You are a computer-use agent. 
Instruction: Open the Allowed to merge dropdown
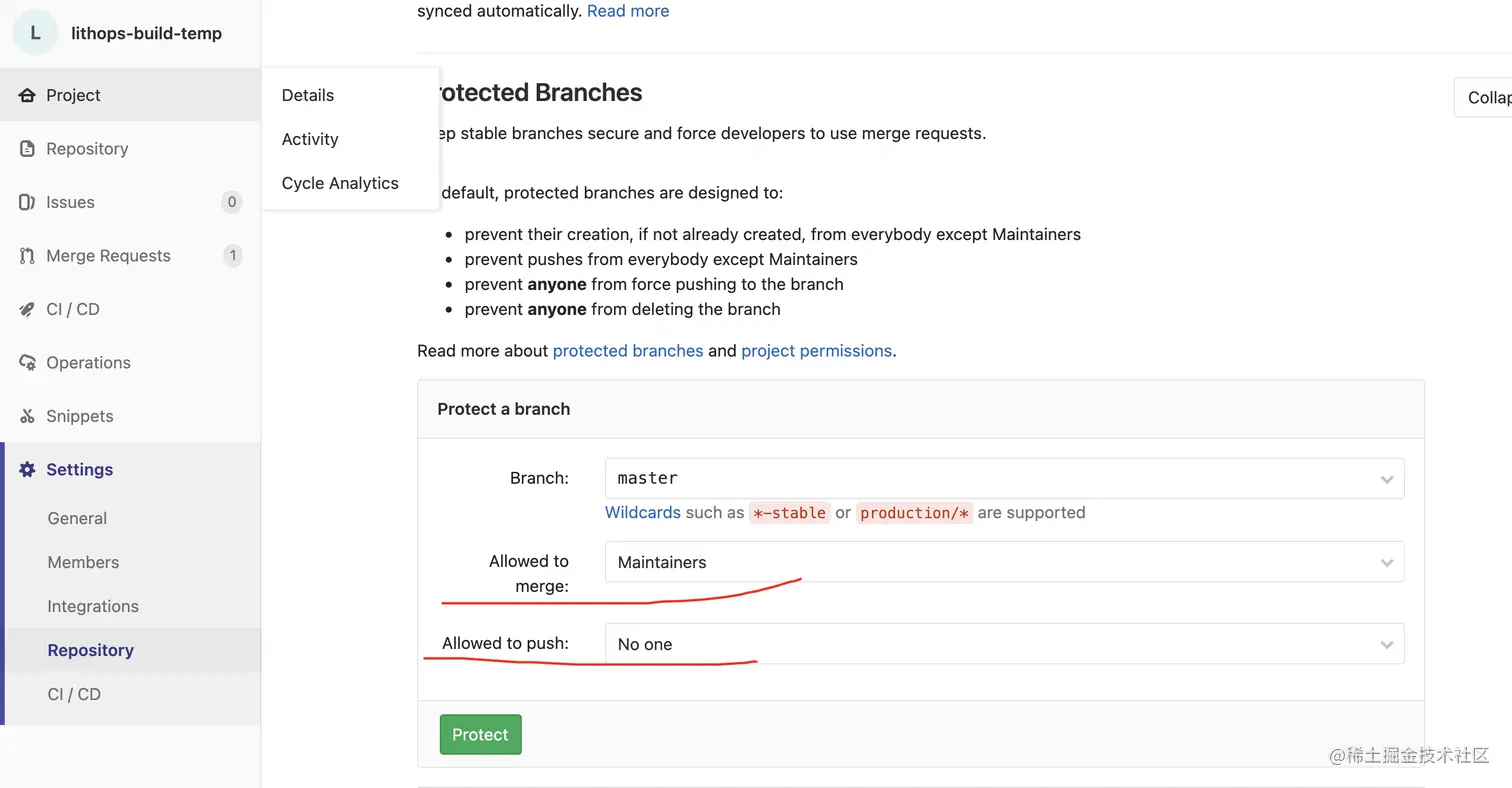coord(1004,562)
